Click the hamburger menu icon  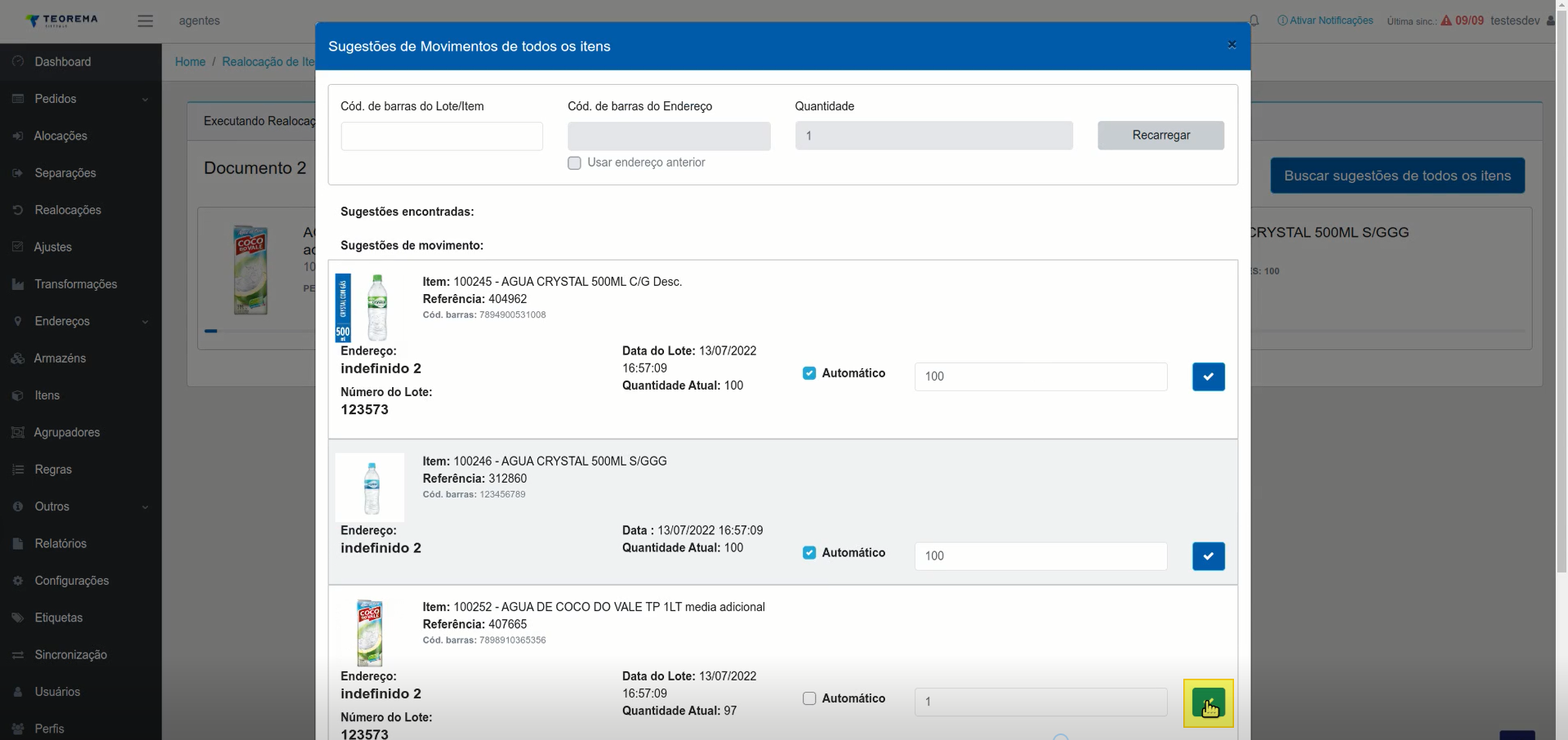coord(145,21)
